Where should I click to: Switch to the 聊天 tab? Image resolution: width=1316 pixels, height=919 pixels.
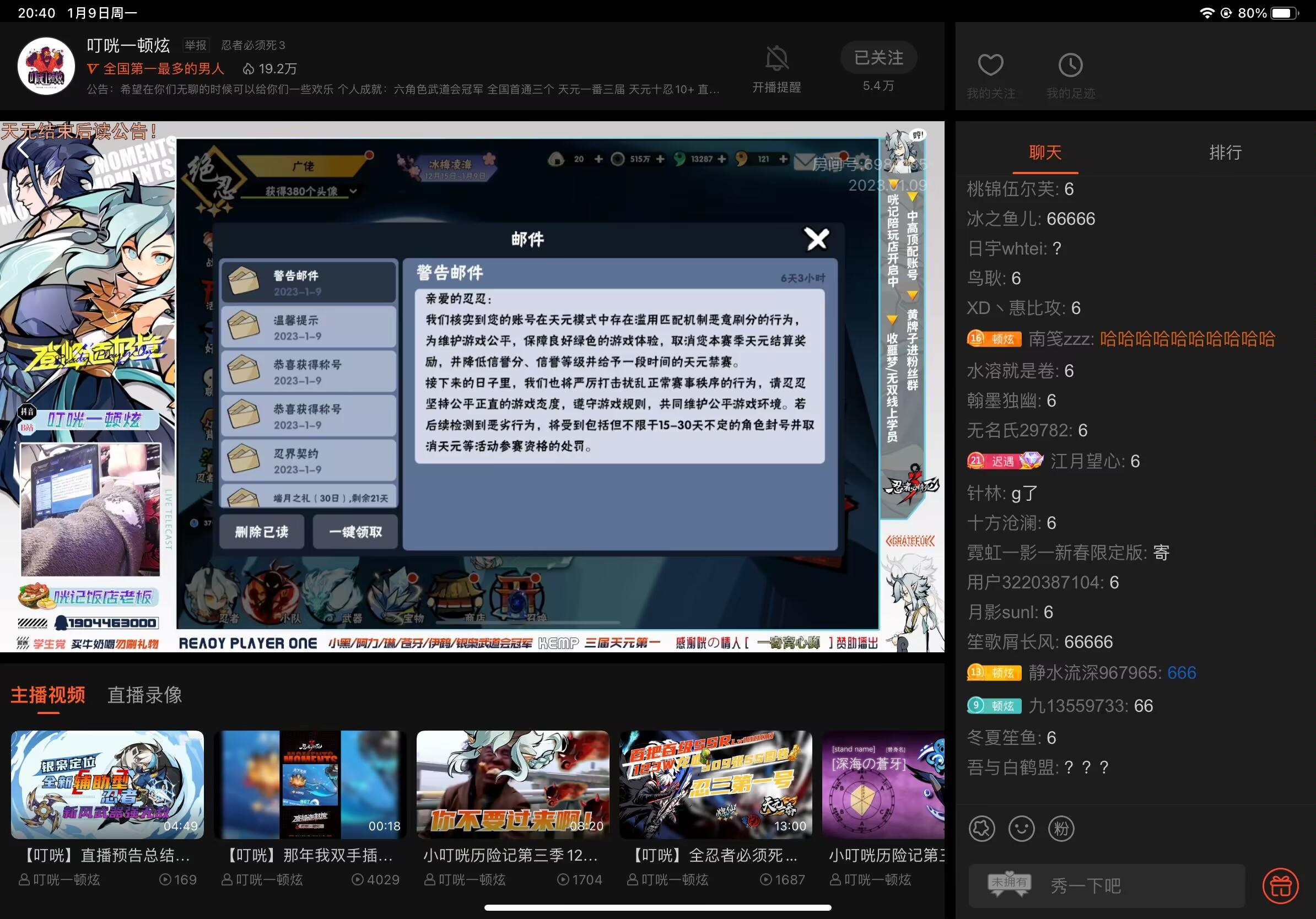(1045, 153)
